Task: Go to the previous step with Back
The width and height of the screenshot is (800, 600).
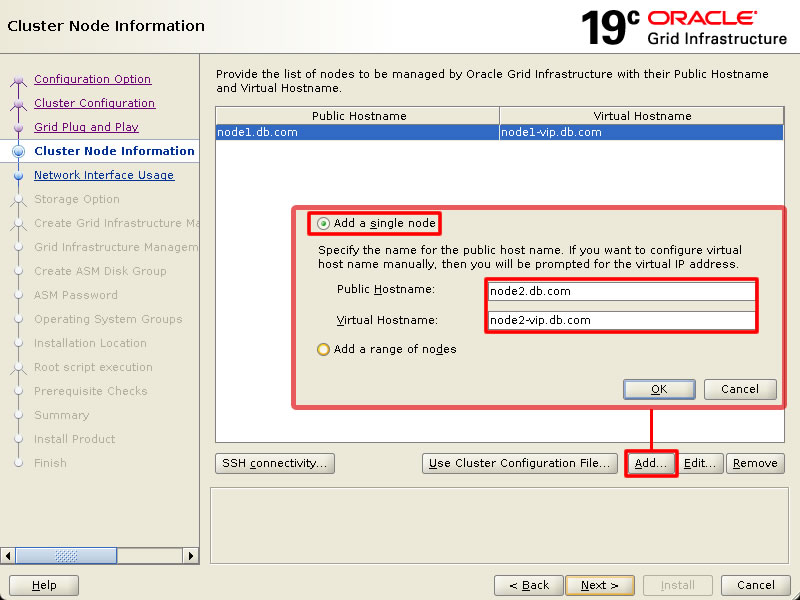Action: (529, 585)
